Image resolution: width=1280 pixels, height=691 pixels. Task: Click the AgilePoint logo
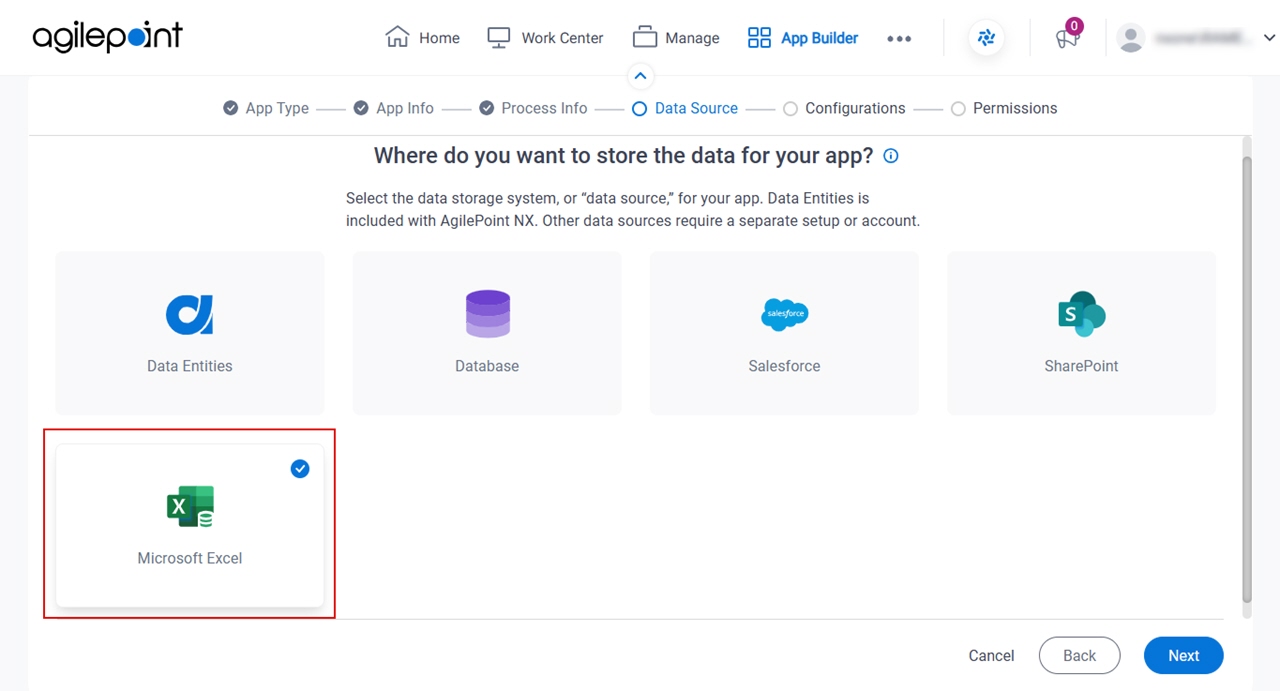108,37
